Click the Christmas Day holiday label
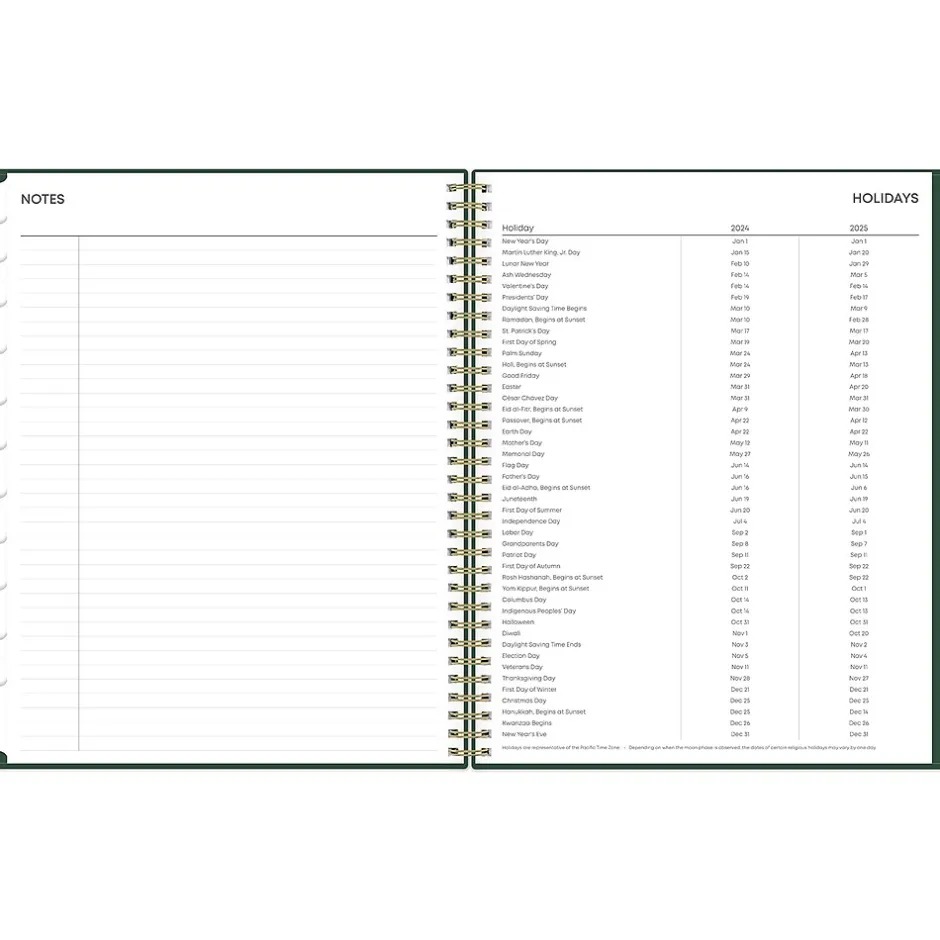Screen dimensions: 940x940 tap(524, 701)
